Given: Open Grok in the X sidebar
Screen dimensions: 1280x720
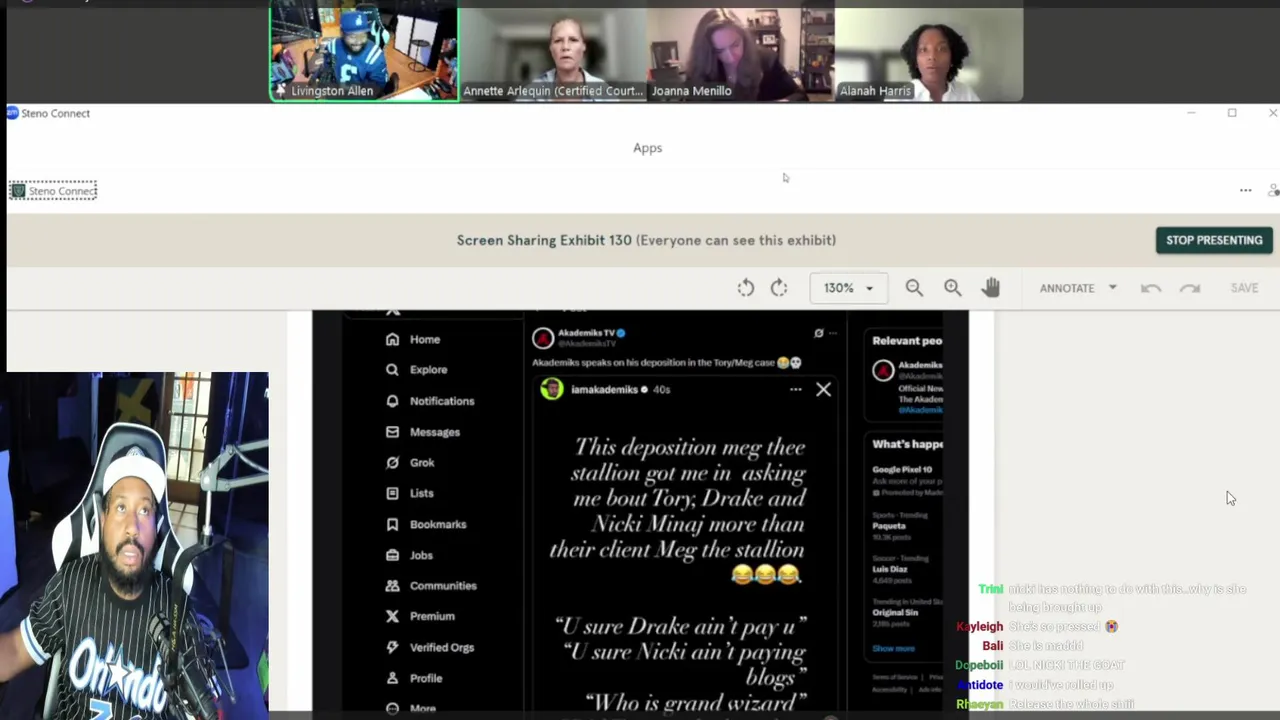Looking at the screenshot, I should coord(410,463).
